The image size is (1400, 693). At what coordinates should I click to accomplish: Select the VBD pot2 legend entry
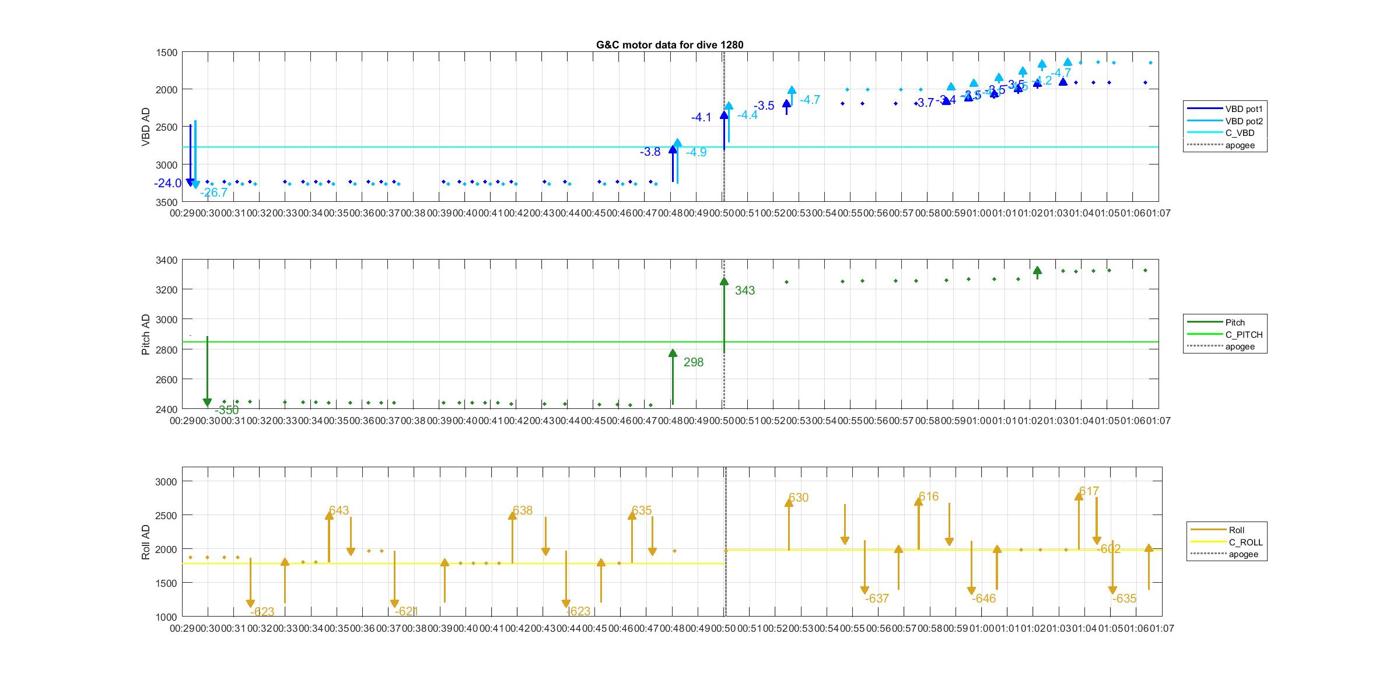1245,121
